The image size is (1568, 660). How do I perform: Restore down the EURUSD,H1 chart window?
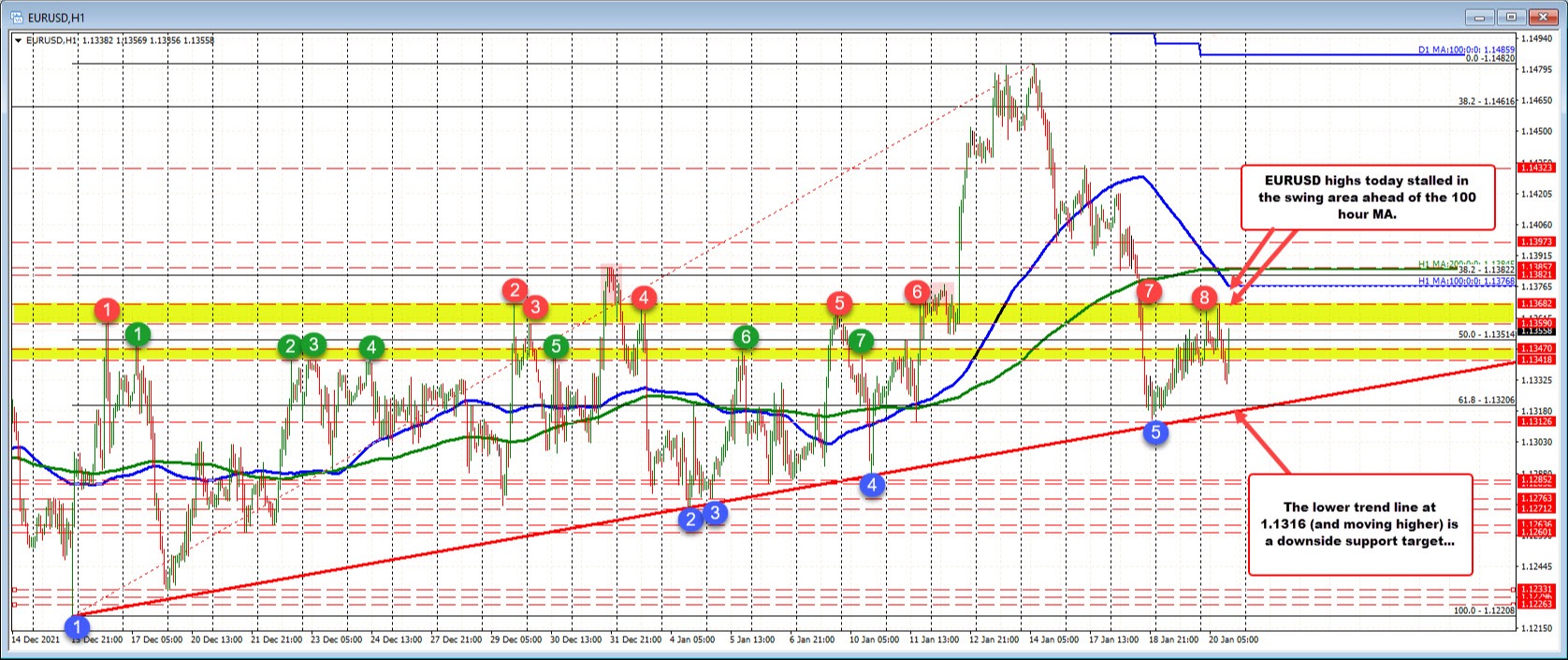coord(1511,17)
